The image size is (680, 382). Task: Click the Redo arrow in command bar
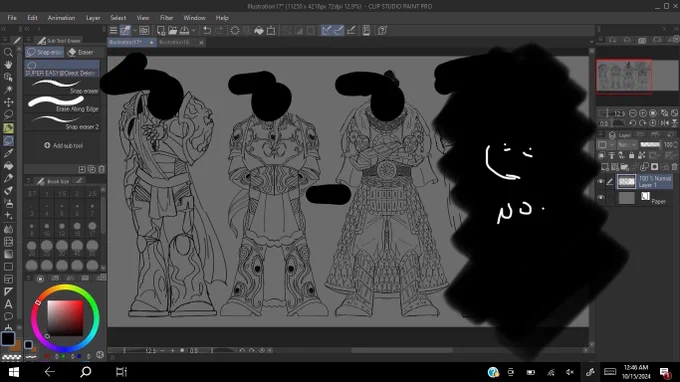[219, 30]
